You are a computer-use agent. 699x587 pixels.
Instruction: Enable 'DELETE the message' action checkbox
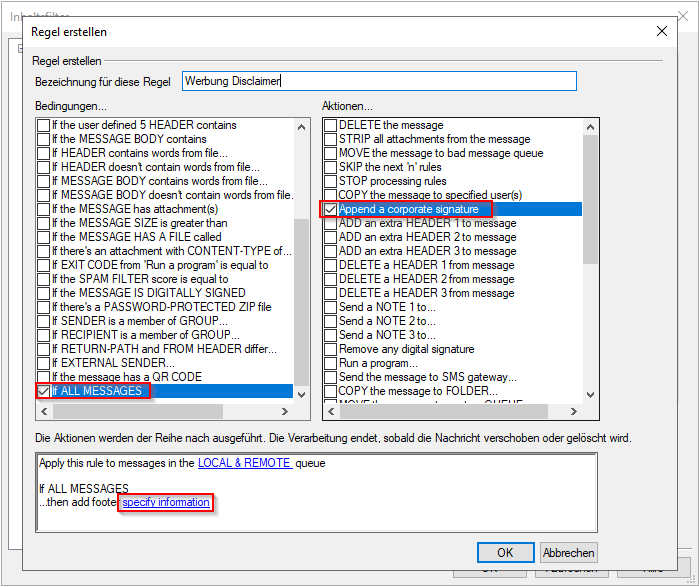(331, 125)
